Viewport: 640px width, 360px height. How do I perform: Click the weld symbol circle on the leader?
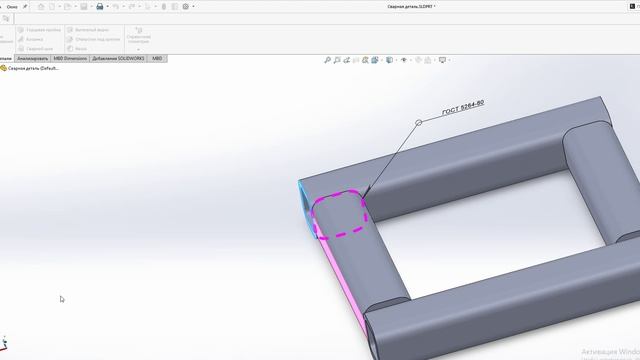[418, 122]
